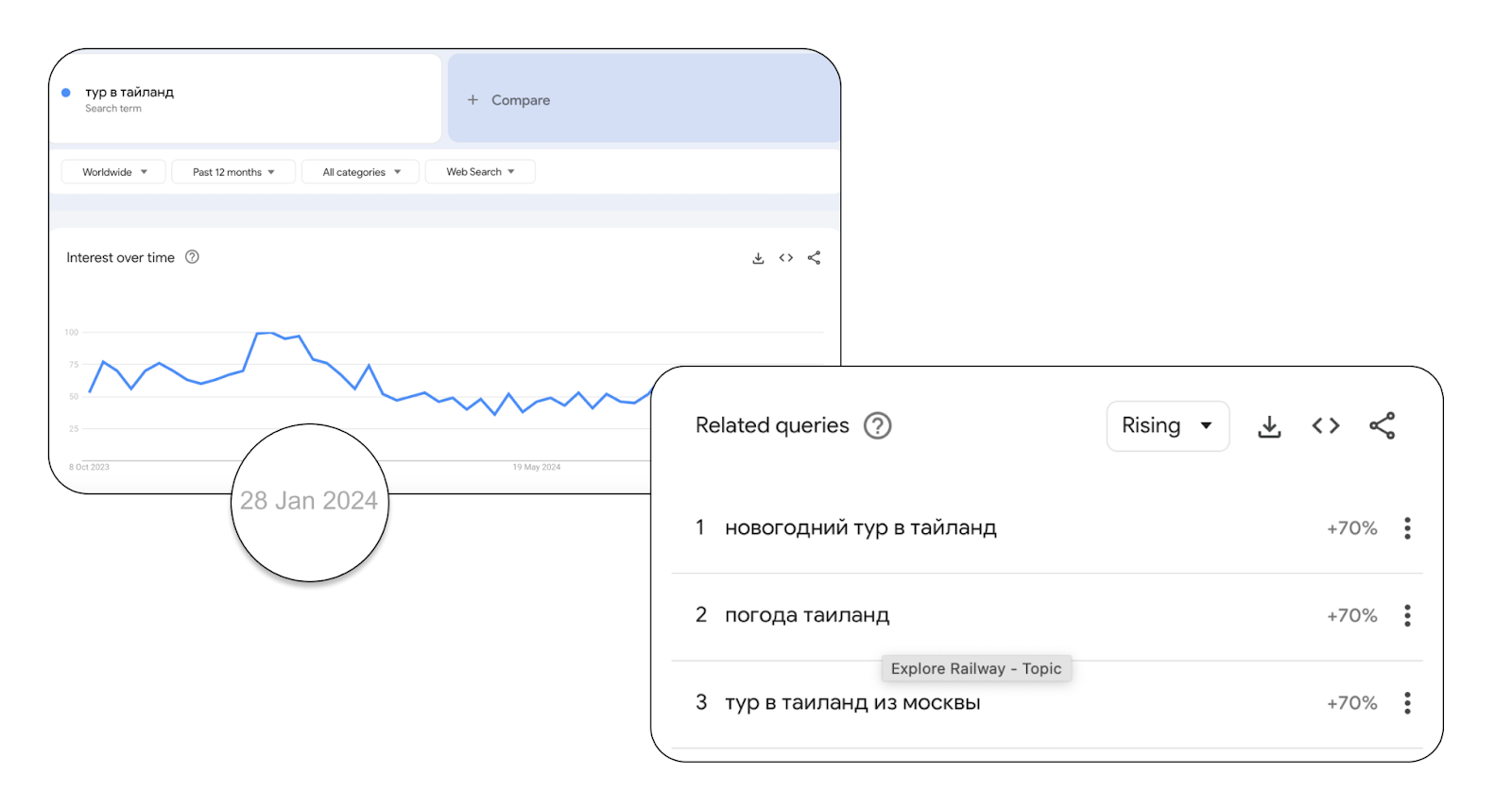Open query погода таиланд

(x=807, y=616)
